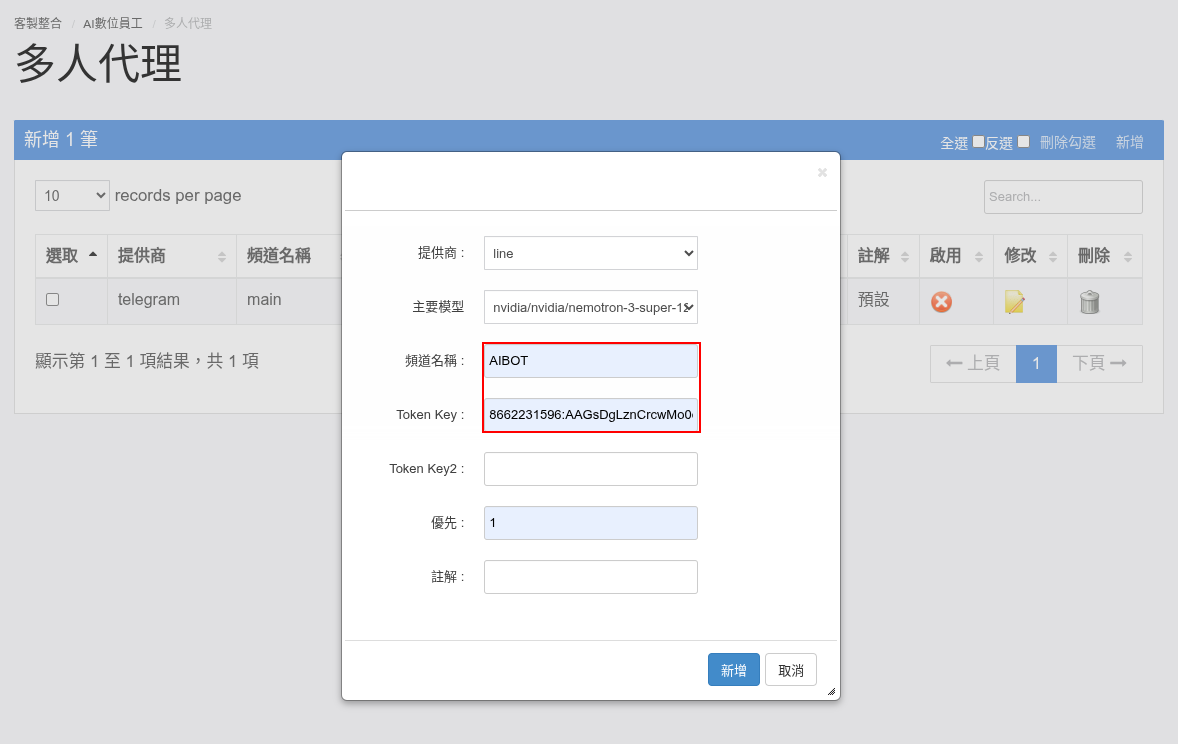1178x744 pixels.
Task: Sort by 選取 column arrow
Action: click(93, 255)
